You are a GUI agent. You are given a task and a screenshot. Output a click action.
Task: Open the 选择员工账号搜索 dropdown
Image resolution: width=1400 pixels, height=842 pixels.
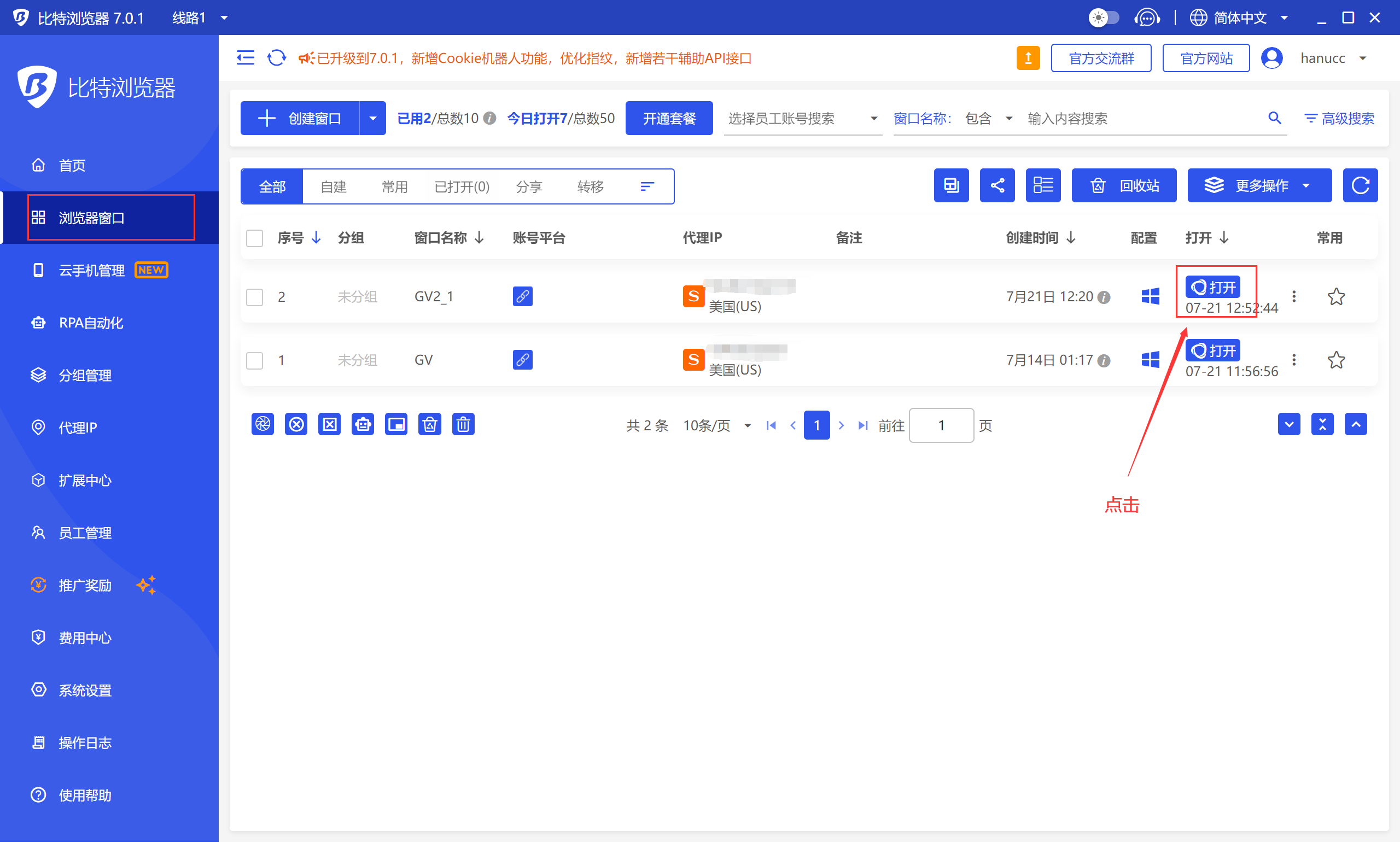(x=802, y=118)
